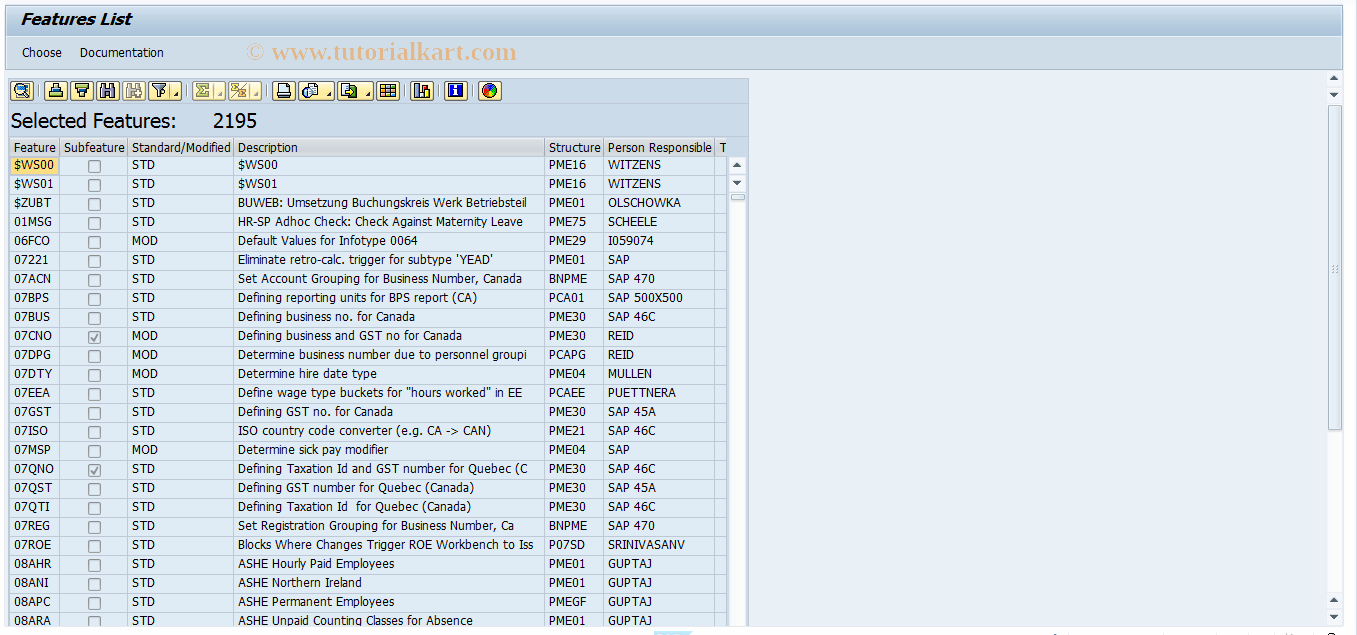Viewport: 1357px width, 635px height.
Task: Expand the Total dropdown arrow
Action: click(220, 92)
